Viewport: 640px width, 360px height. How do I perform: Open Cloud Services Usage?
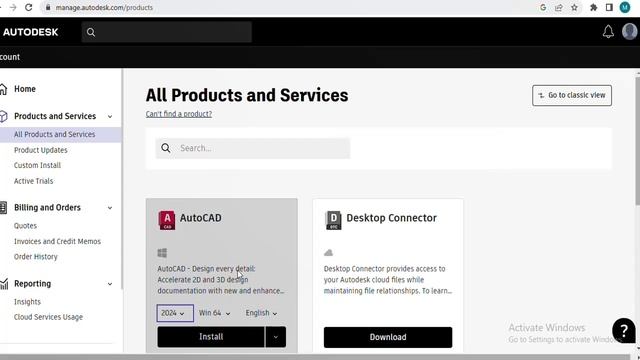point(49,317)
